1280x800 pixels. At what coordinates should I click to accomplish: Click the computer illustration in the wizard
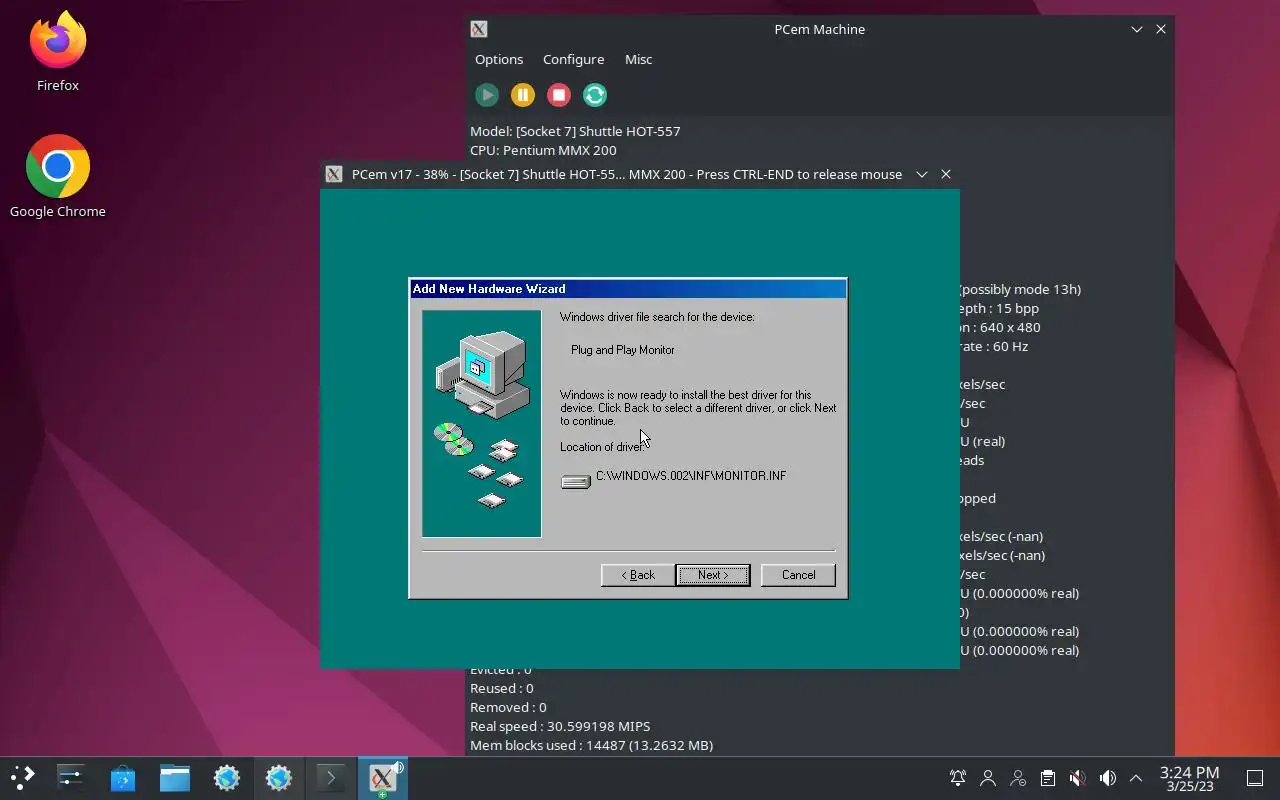482,424
